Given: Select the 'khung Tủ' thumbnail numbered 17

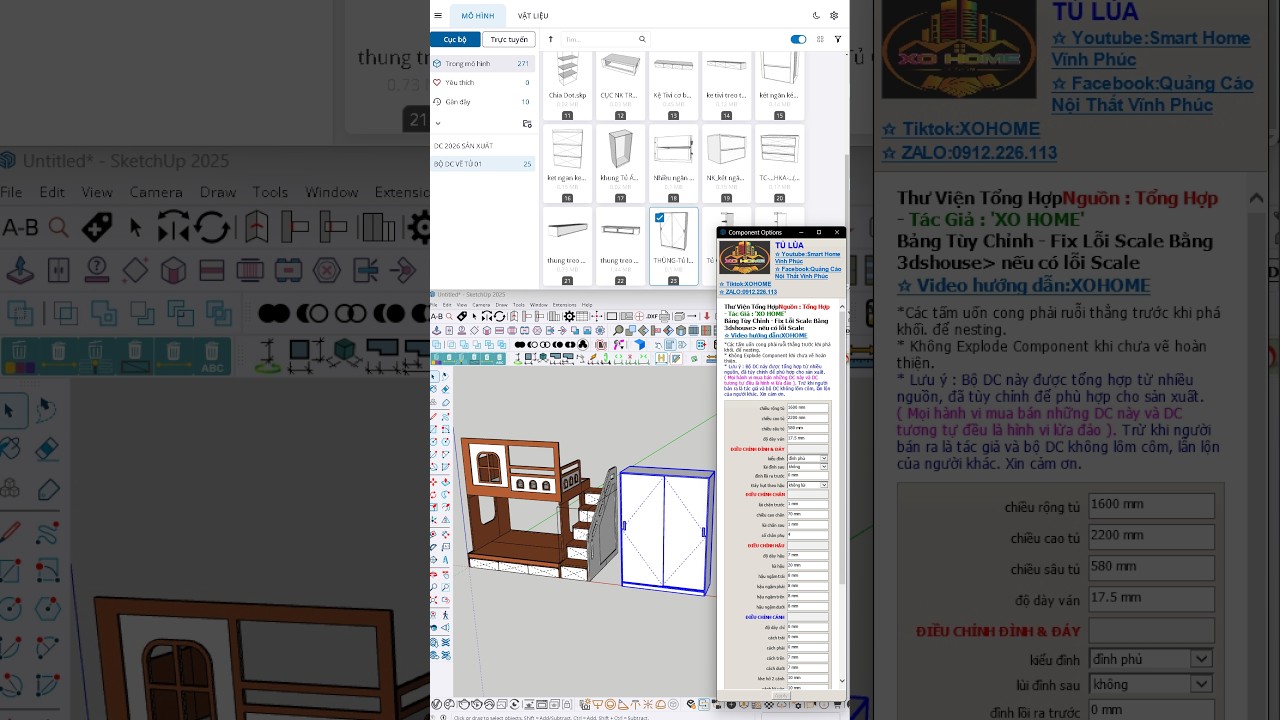Looking at the screenshot, I should tap(620, 163).
